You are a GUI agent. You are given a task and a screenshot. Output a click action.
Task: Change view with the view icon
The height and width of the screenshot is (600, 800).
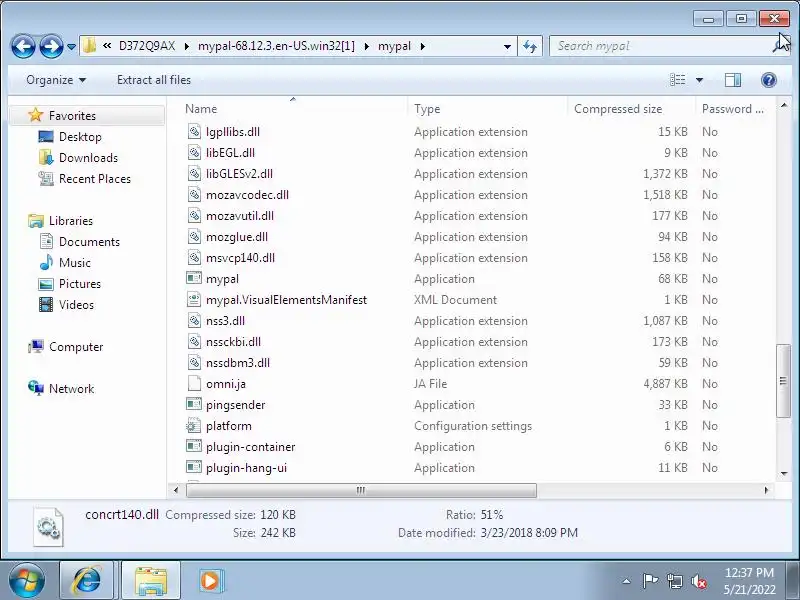678,80
